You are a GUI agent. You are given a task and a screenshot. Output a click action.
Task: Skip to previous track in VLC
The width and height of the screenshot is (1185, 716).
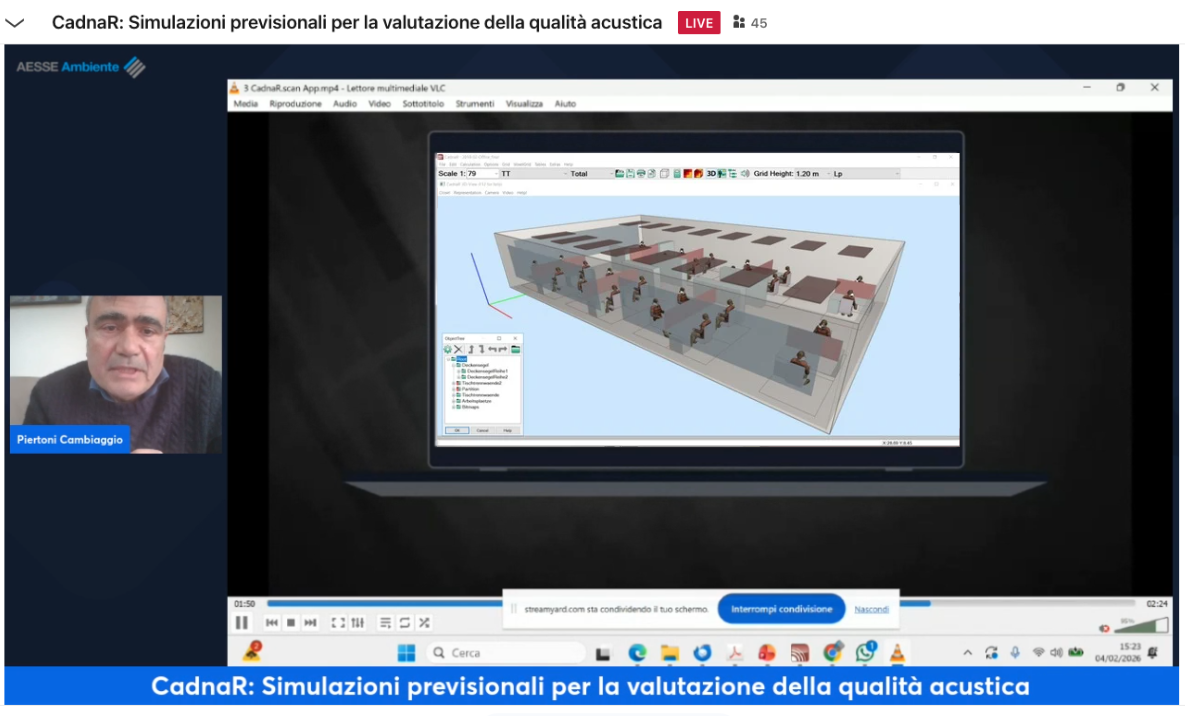click(272, 623)
